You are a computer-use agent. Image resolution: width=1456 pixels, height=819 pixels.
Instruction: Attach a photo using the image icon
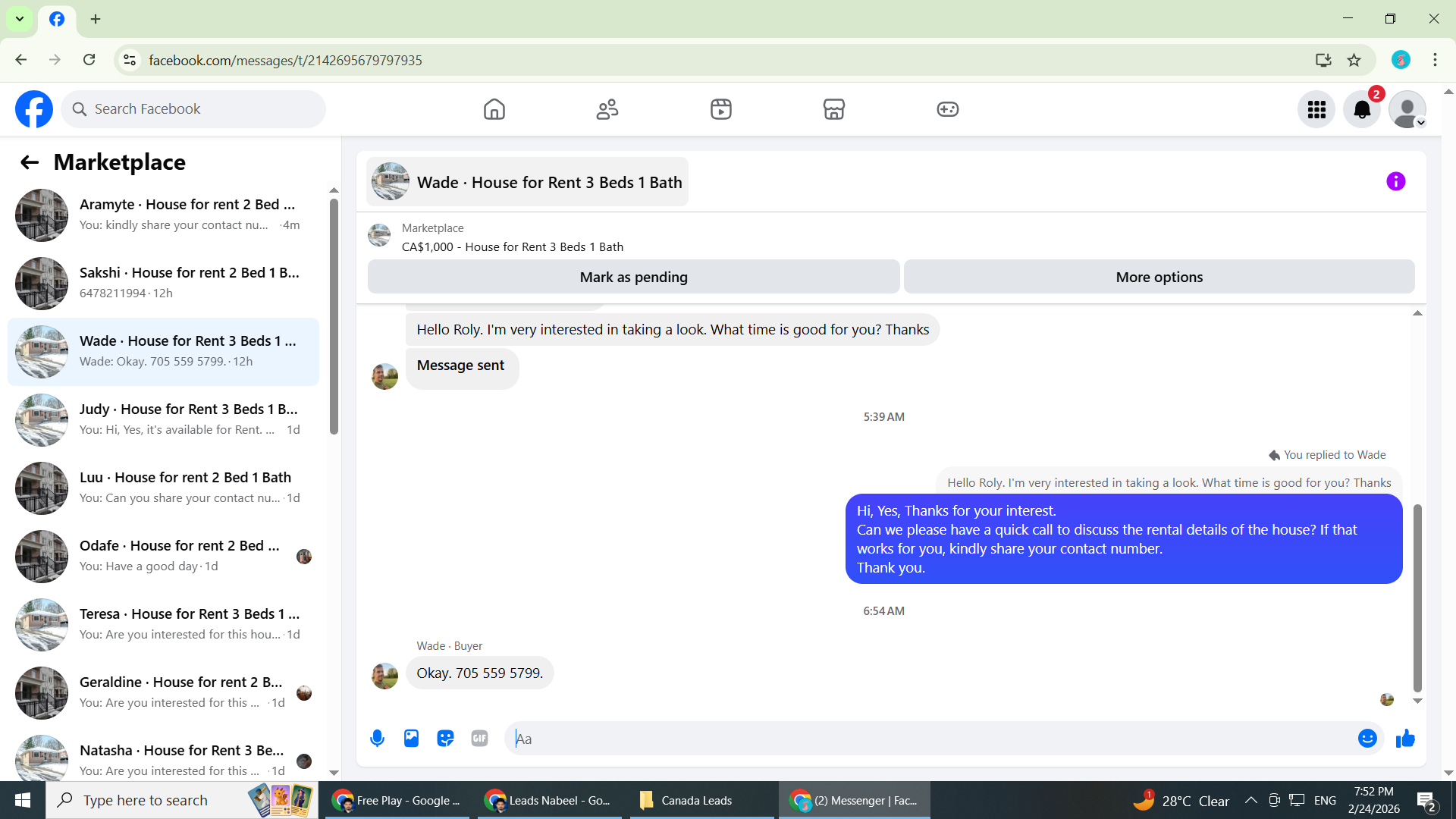tap(411, 739)
